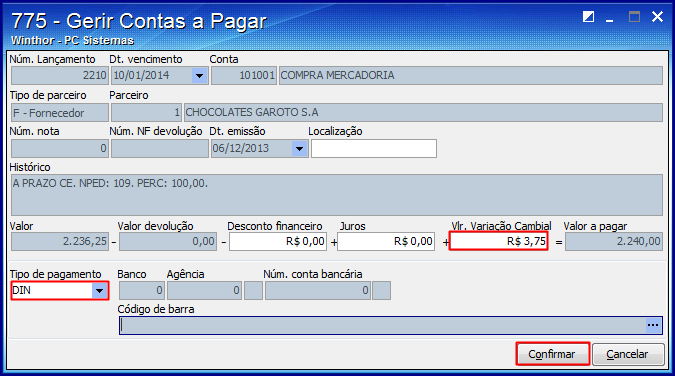The width and height of the screenshot is (675, 376).
Task: Click the Localização input field
Action: tap(374, 149)
